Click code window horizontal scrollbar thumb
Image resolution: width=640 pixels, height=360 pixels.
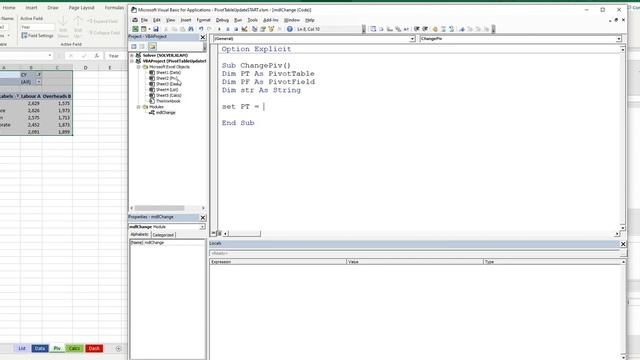point(244,233)
